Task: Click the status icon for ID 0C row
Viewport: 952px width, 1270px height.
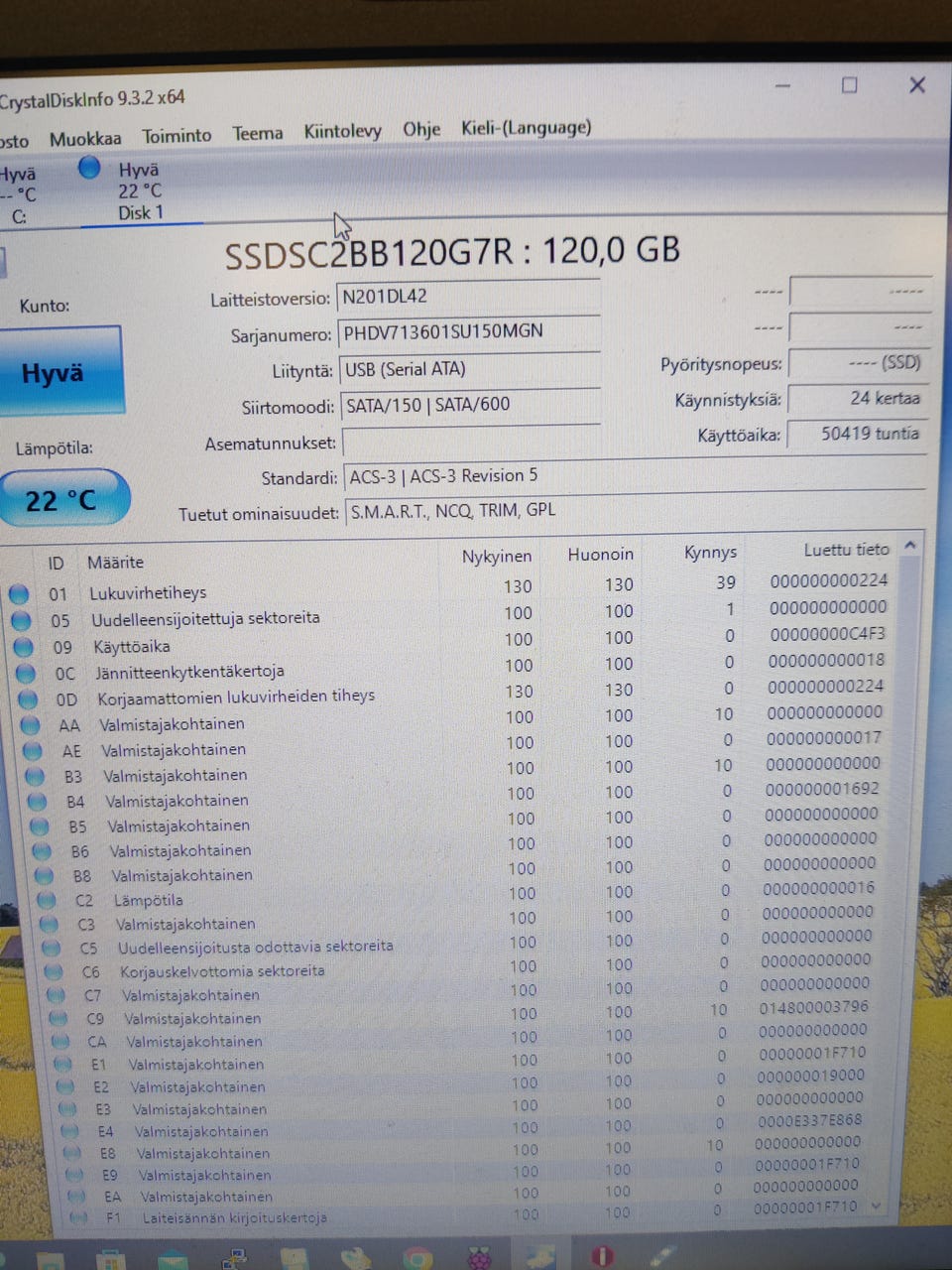Action: (x=26, y=673)
